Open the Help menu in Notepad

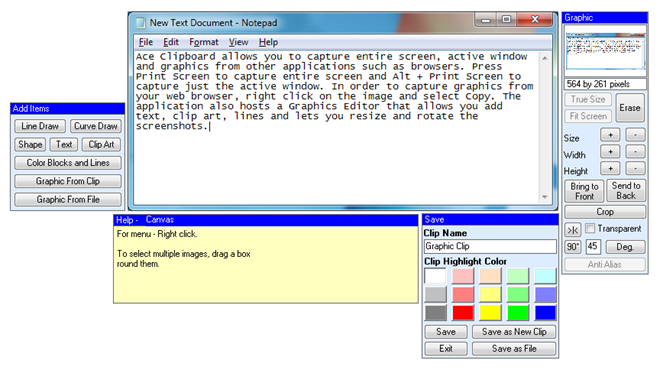click(x=268, y=42)
